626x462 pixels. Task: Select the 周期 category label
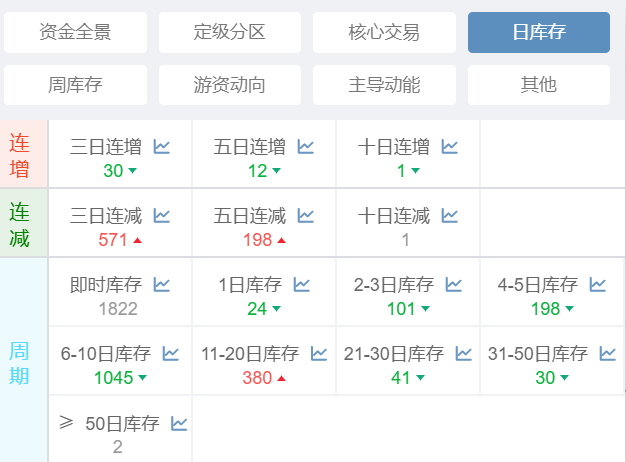coord(20,363)
